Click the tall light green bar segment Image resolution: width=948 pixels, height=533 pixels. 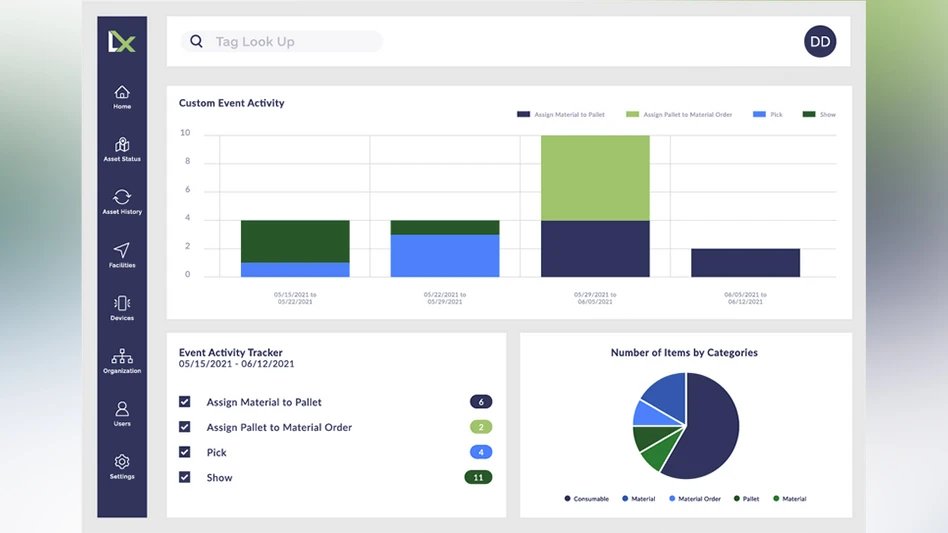click(595, 178)
